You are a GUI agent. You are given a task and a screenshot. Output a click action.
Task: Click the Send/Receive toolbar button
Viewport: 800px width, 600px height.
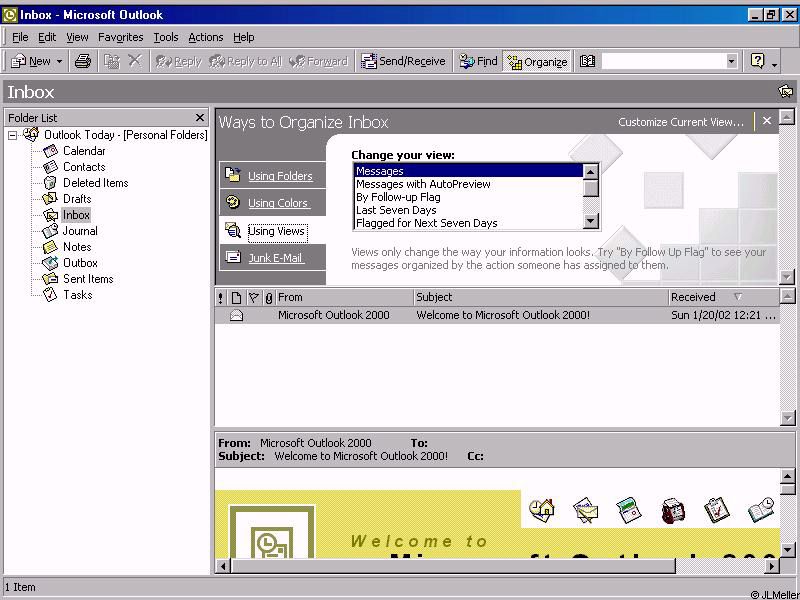(403, 61)
